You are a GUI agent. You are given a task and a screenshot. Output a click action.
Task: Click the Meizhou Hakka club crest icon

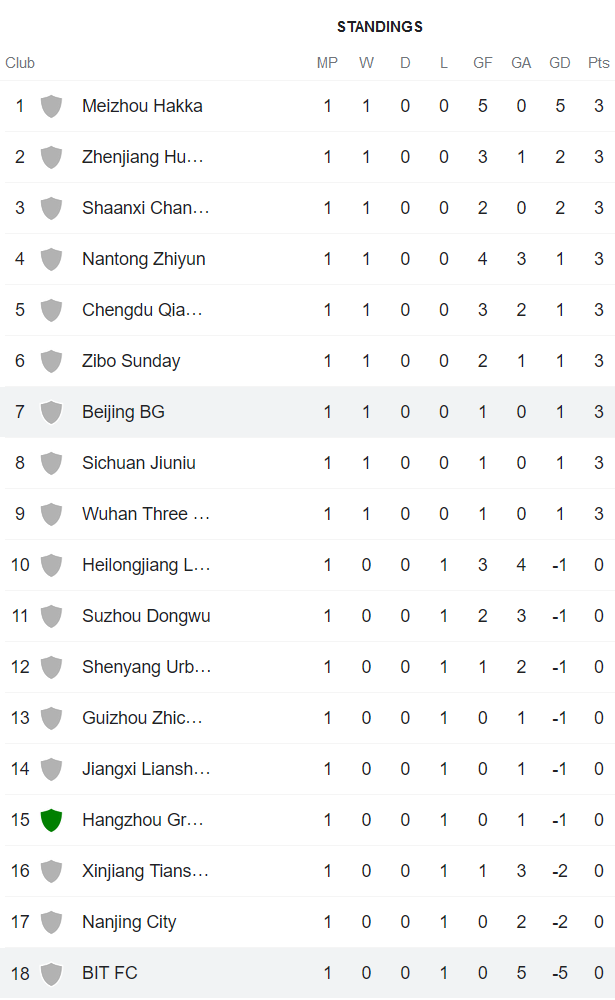coord(50,106)
